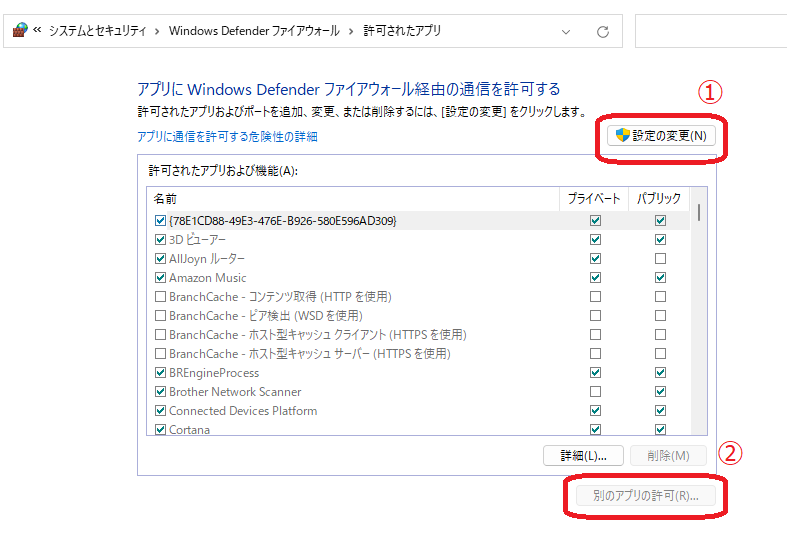Viewport: 787px width, 557px height.
Task: Click 詳細(L)... button
Action: tap(583, 456)
